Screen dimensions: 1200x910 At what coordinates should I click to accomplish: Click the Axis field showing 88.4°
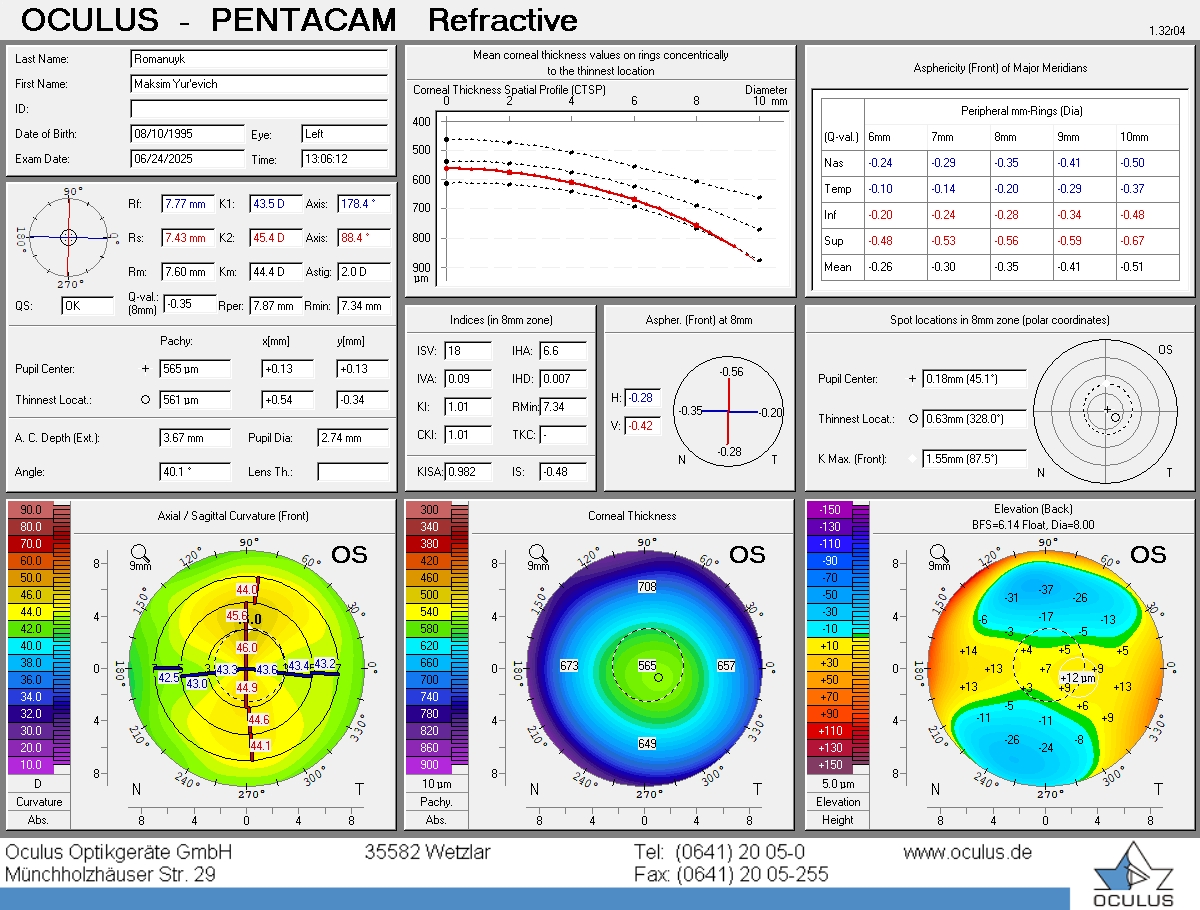click(x=364, y=238)
